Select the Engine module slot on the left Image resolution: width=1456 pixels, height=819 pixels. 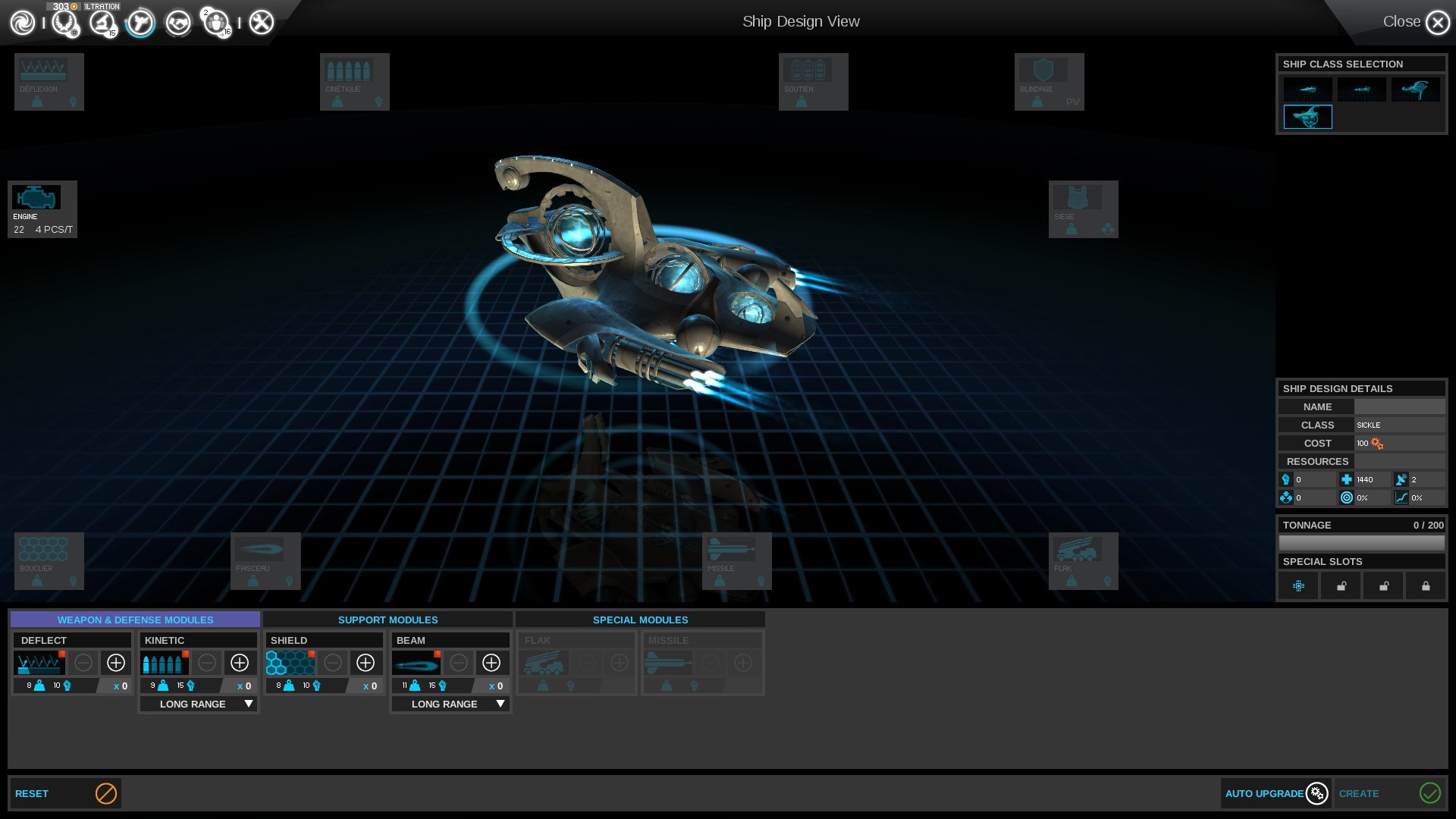[x=42, y=209]
